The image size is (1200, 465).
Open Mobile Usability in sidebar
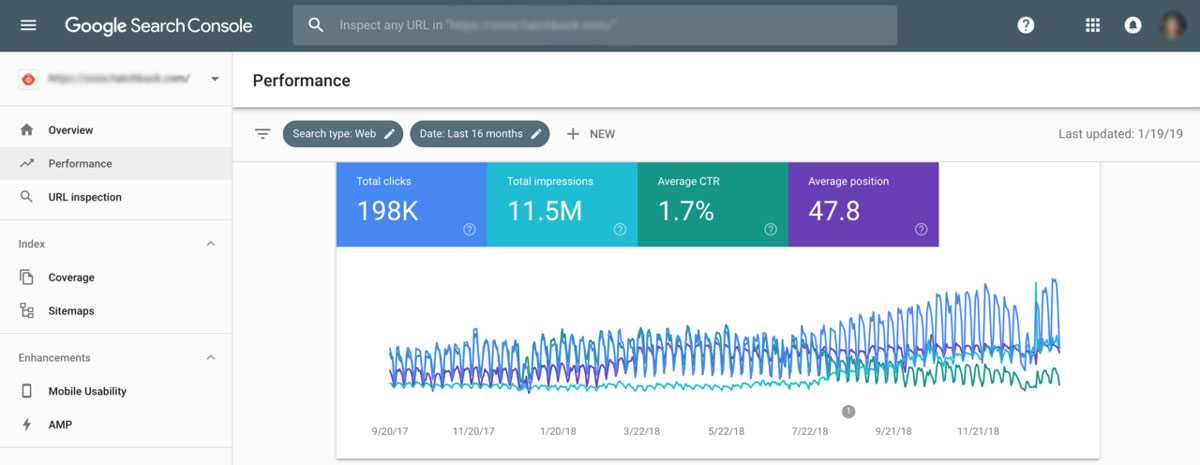click(x=116, y=391)
